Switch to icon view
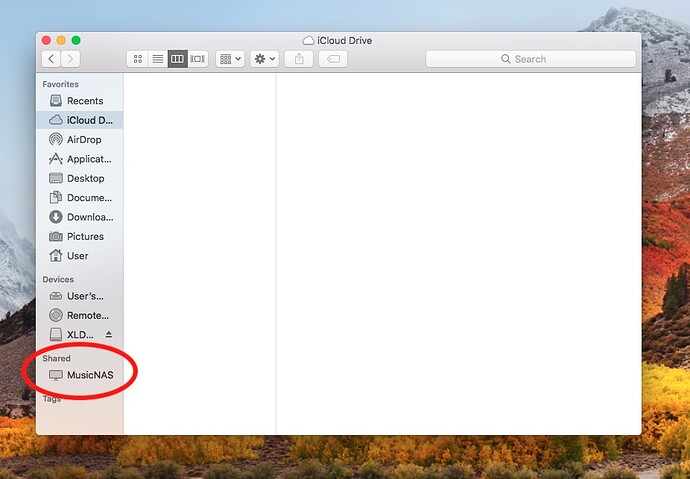This screenshot has height=479, width=690. [x=138, y=59]
